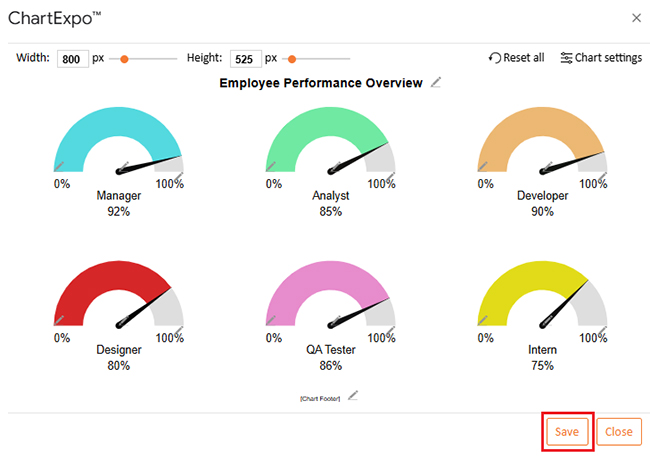Click the Height slider handle

(x=292, y=59)
